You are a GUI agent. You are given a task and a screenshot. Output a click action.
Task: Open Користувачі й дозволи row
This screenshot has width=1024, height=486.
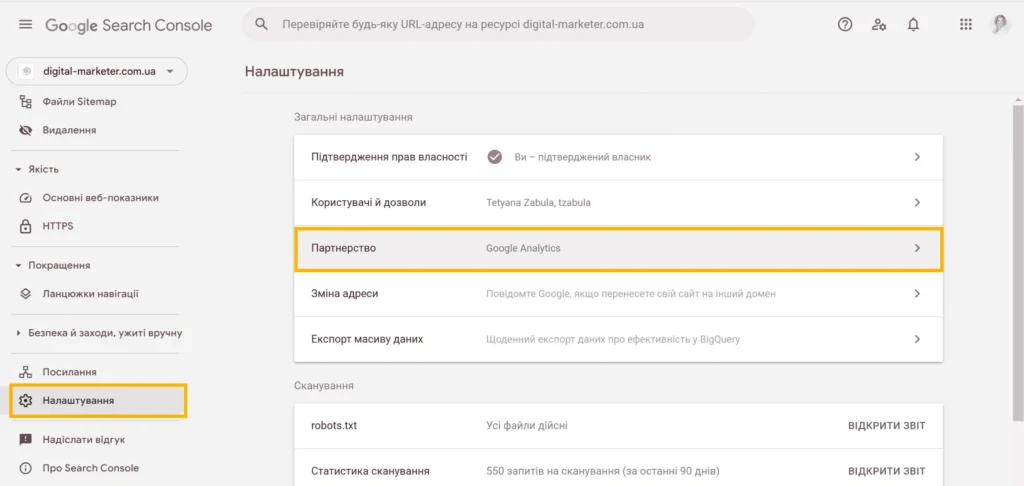coord(618,202)
